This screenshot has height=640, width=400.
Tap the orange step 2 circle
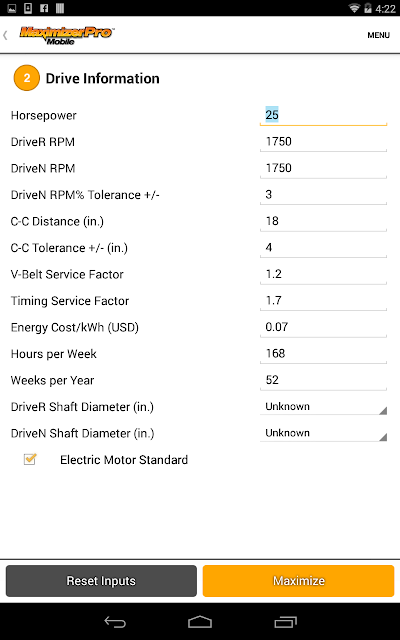click(27, 78)
